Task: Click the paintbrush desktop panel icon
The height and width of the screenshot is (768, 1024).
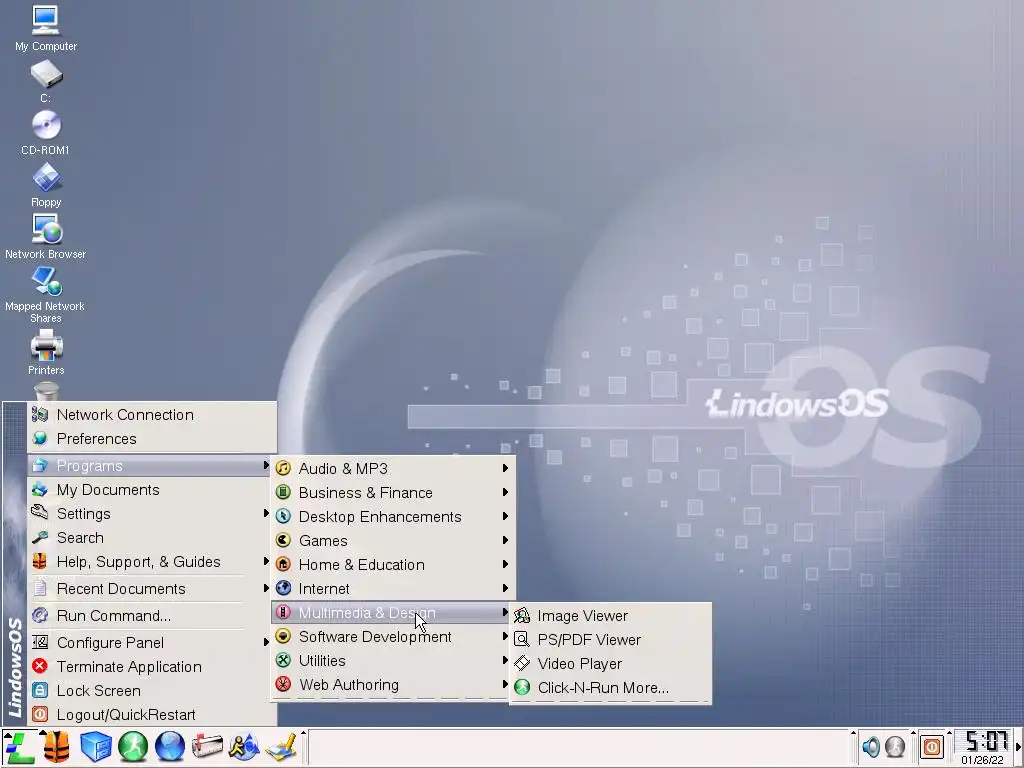Action: pos(282,747)
